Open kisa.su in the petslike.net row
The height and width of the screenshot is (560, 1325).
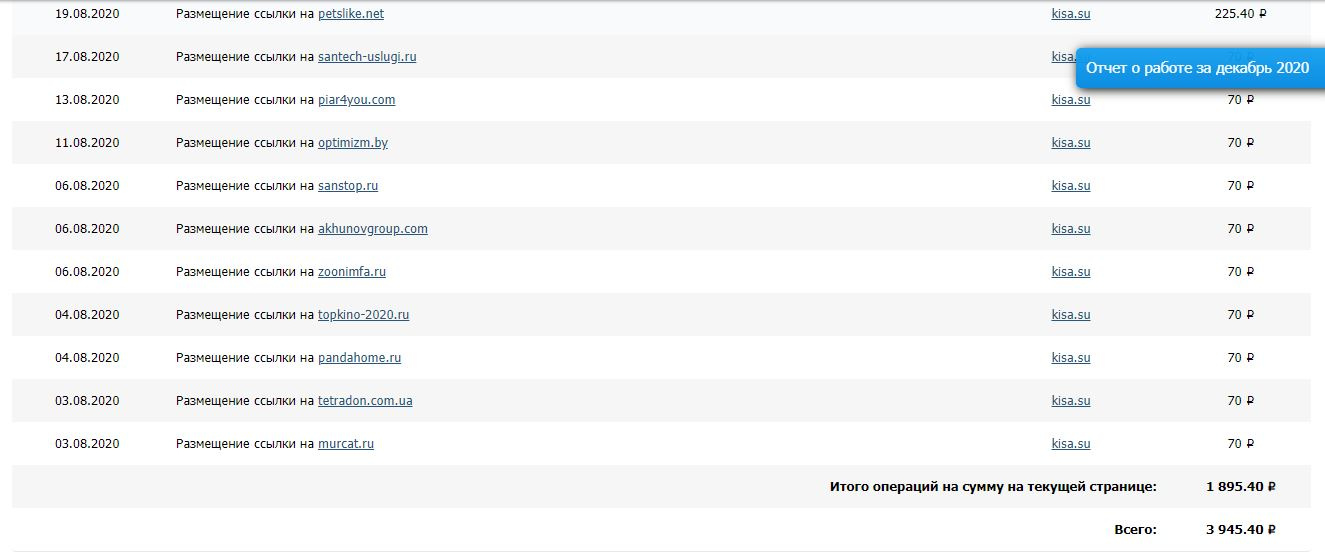1071,14
